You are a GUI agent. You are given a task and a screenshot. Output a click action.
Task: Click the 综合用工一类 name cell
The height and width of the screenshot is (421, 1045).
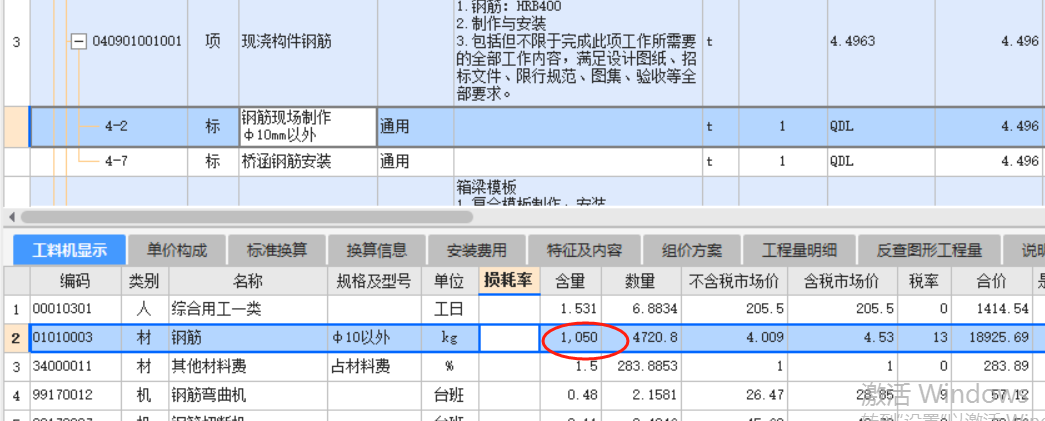(x=248, y=309)
